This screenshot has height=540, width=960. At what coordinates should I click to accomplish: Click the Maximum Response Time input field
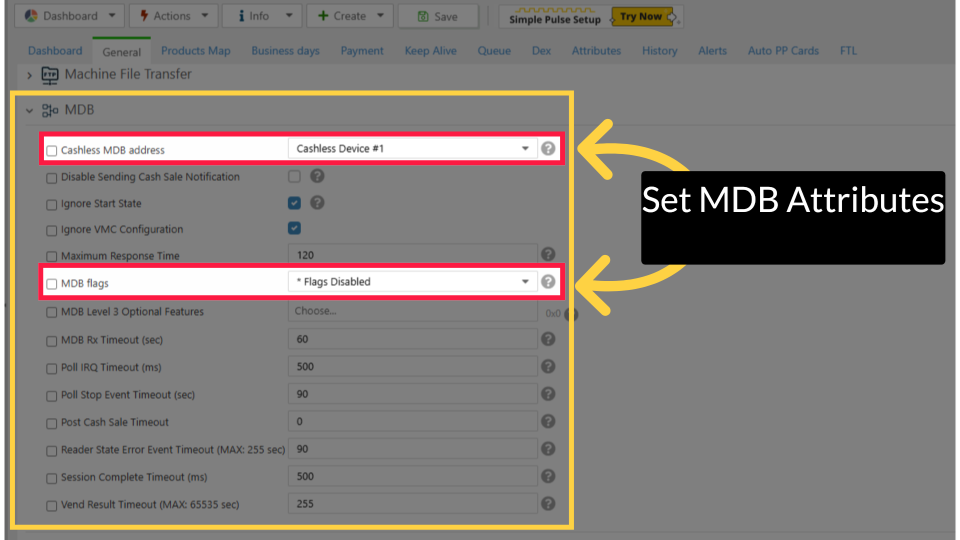pos(412,255)
